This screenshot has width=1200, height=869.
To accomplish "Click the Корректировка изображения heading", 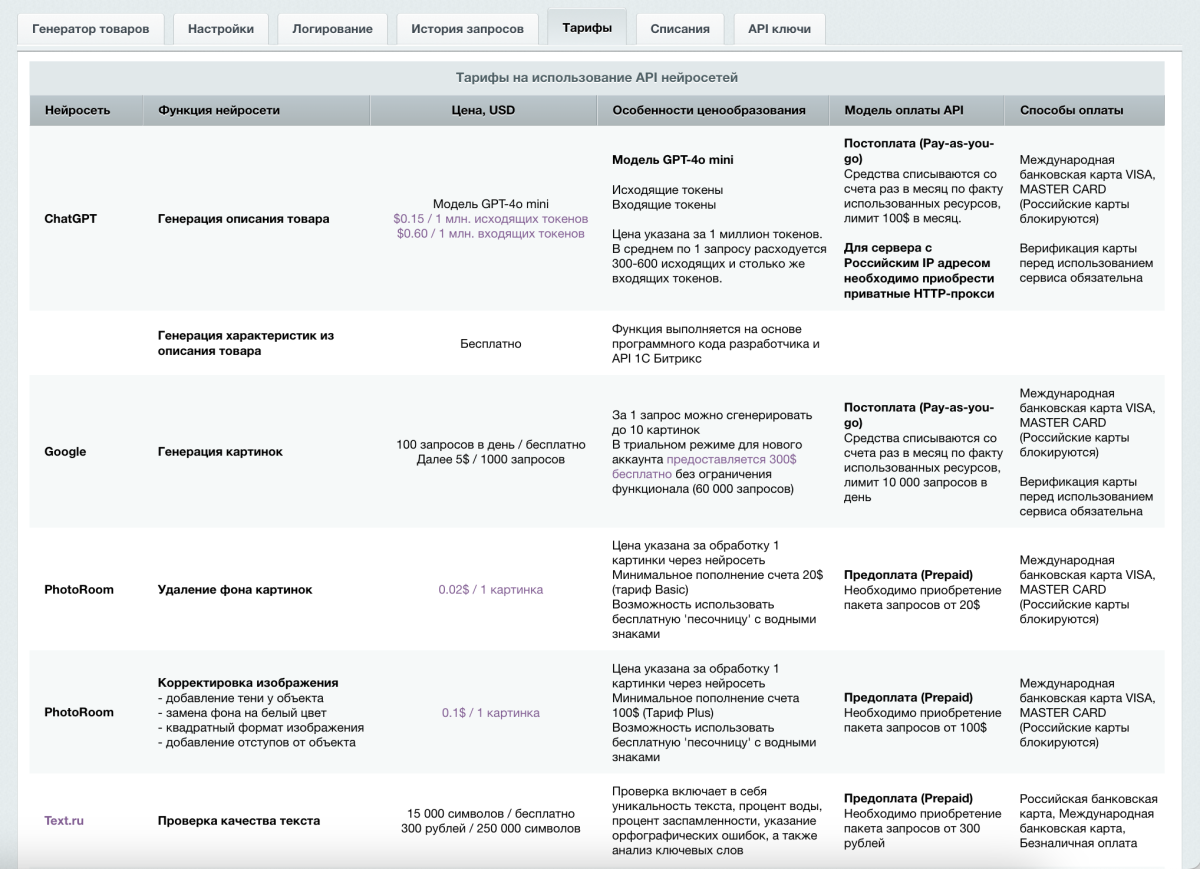I will (249, 683).
